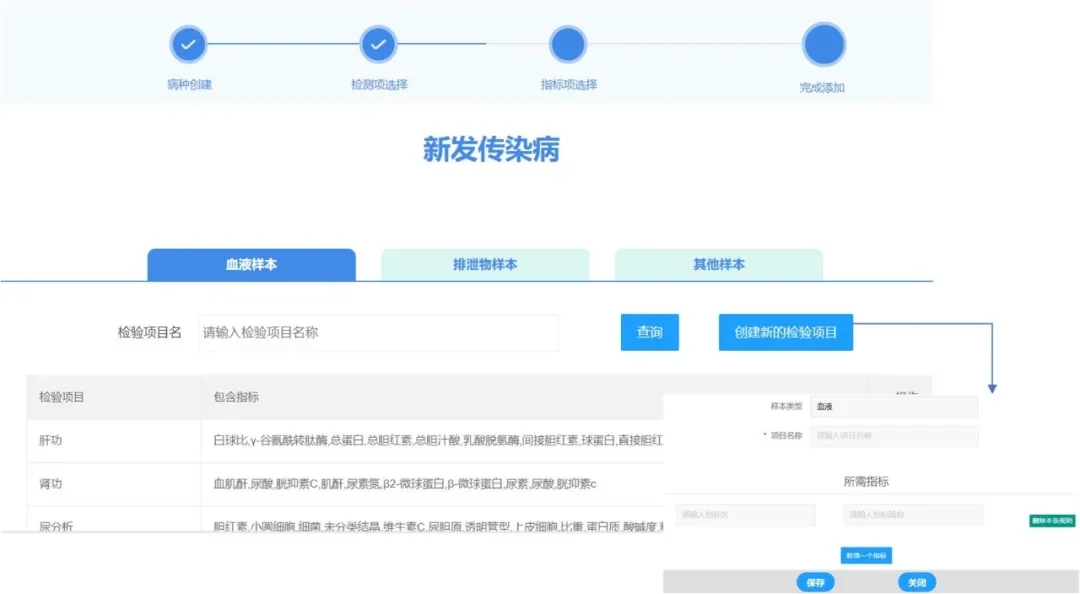This screenshot has width=1080, height=594.
Task: Click the 查询 button
Action: tap(650, 332)
